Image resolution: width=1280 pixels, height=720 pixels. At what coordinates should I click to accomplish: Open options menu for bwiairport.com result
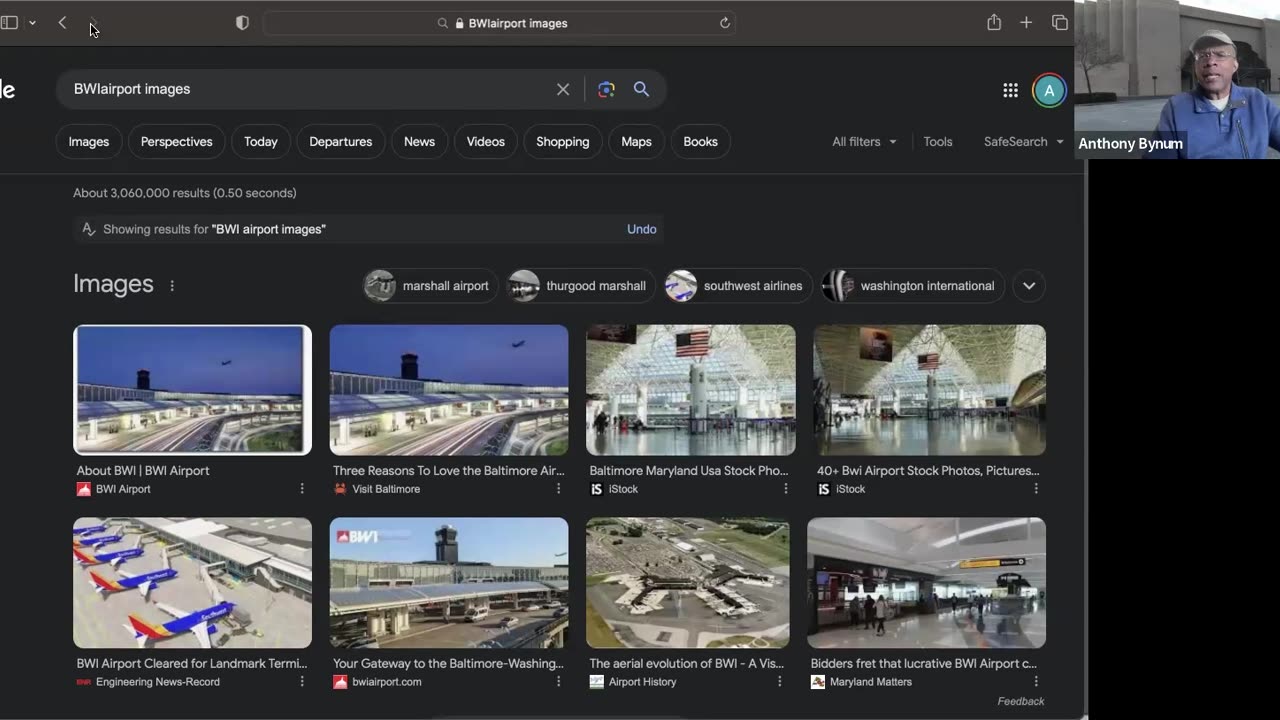tap(558, 682)
